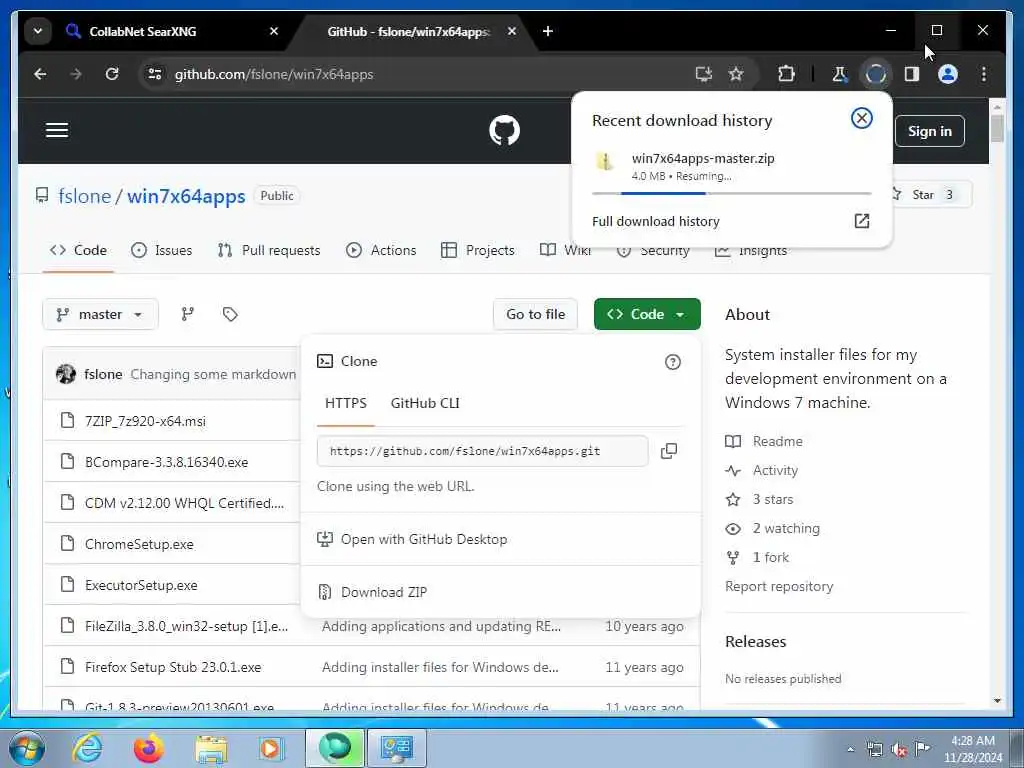Viewport: 1024px width, 768px height.
Task: Go back to previous page
Action: (x=40, y=74)
